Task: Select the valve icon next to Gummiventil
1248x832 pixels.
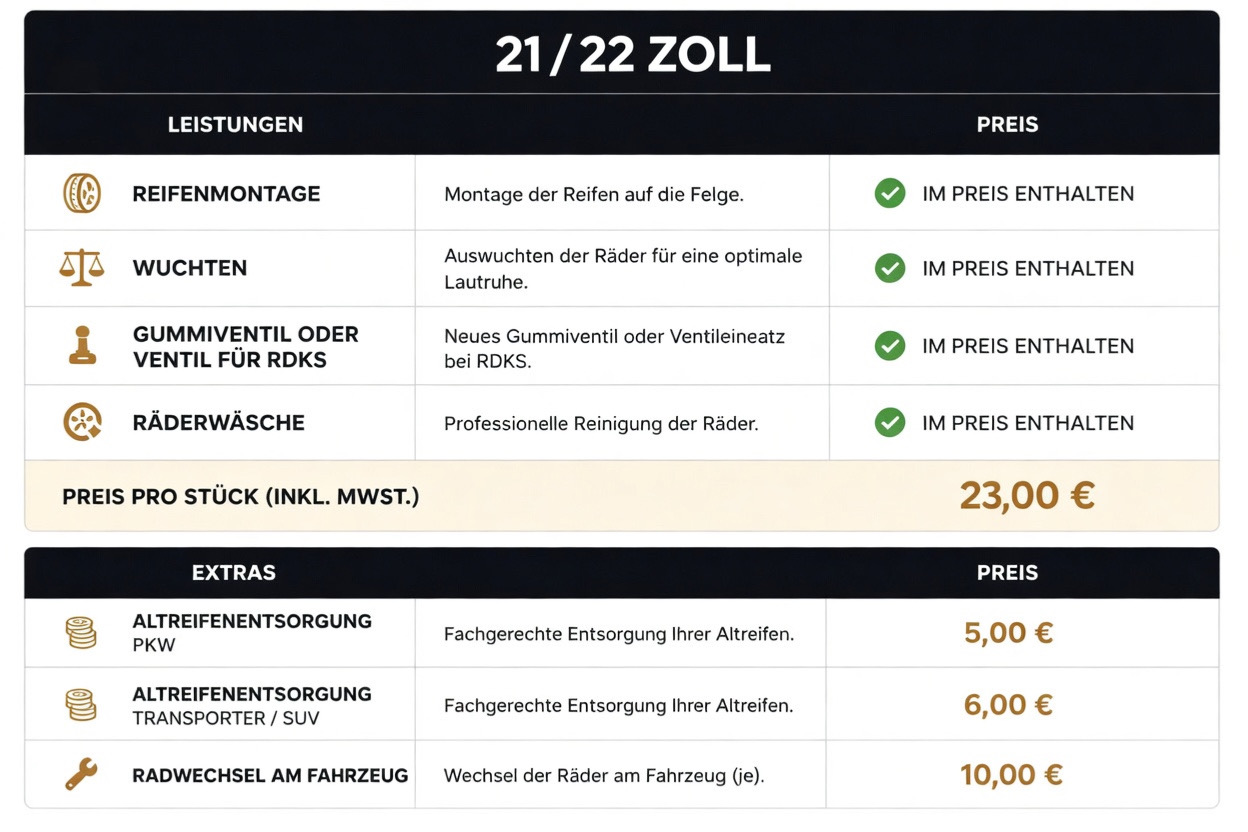Action: [x=82, y=345]
